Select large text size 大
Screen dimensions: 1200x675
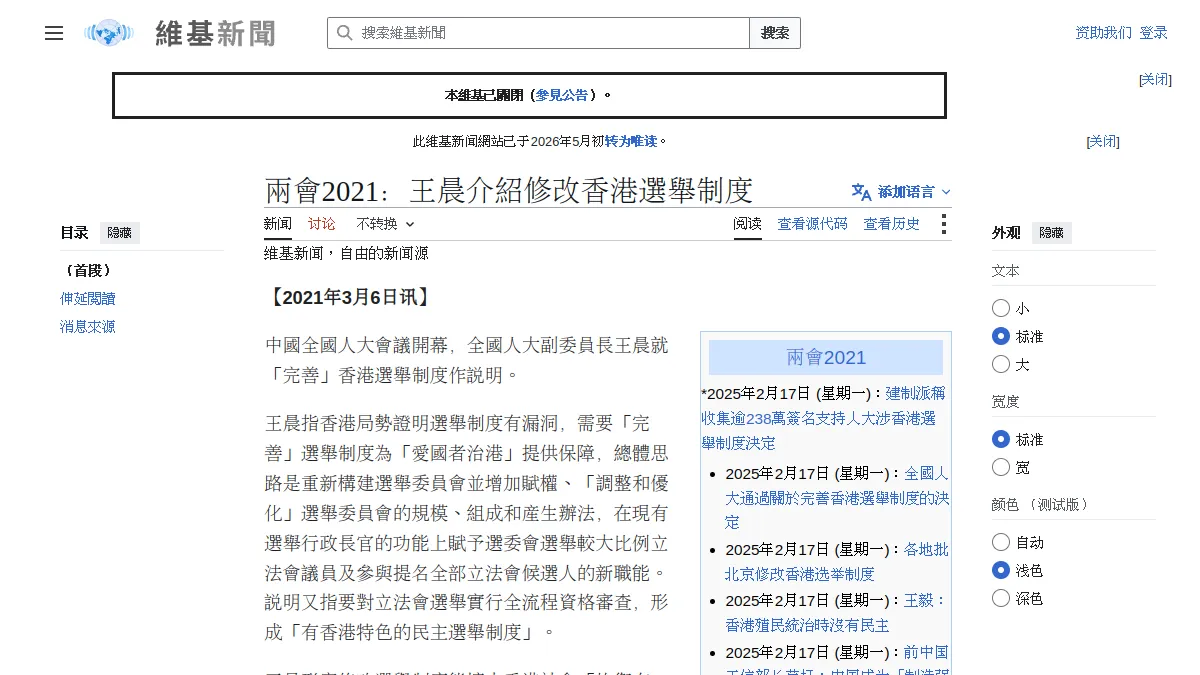point(1001,364)
